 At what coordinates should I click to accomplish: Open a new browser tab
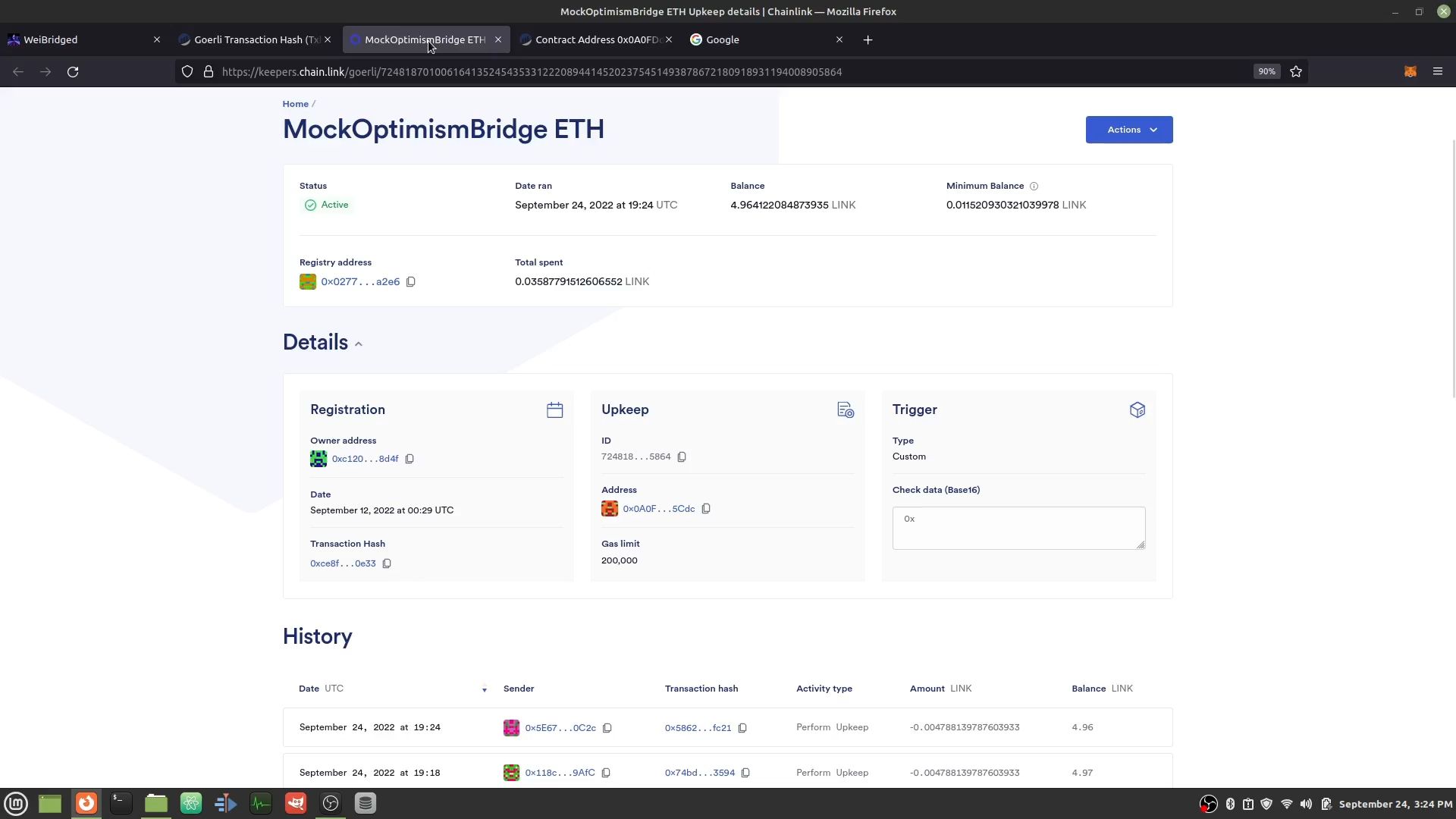tap(868, 39)
